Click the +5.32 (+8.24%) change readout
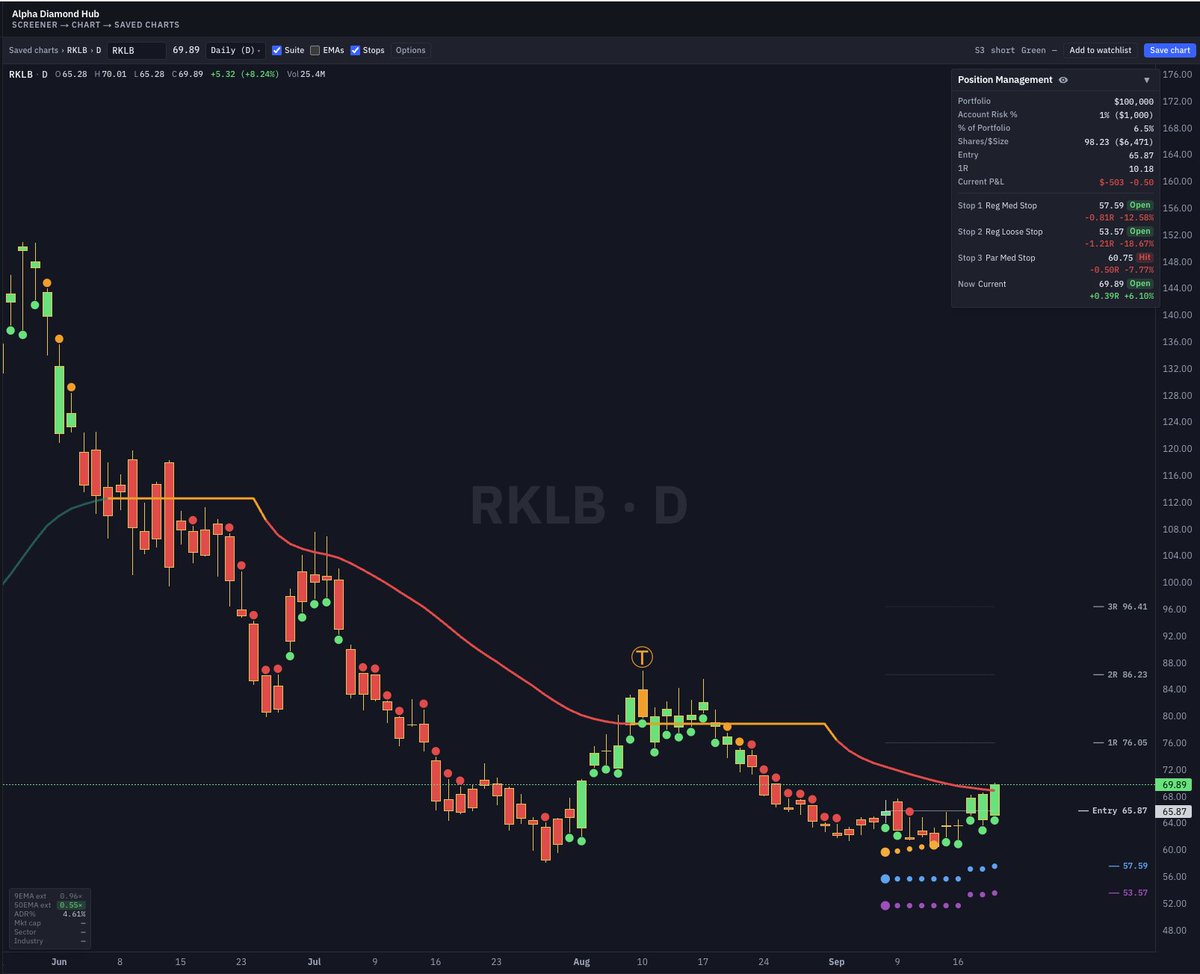Viewport: 1200px width, 974px height. (244, 74)
